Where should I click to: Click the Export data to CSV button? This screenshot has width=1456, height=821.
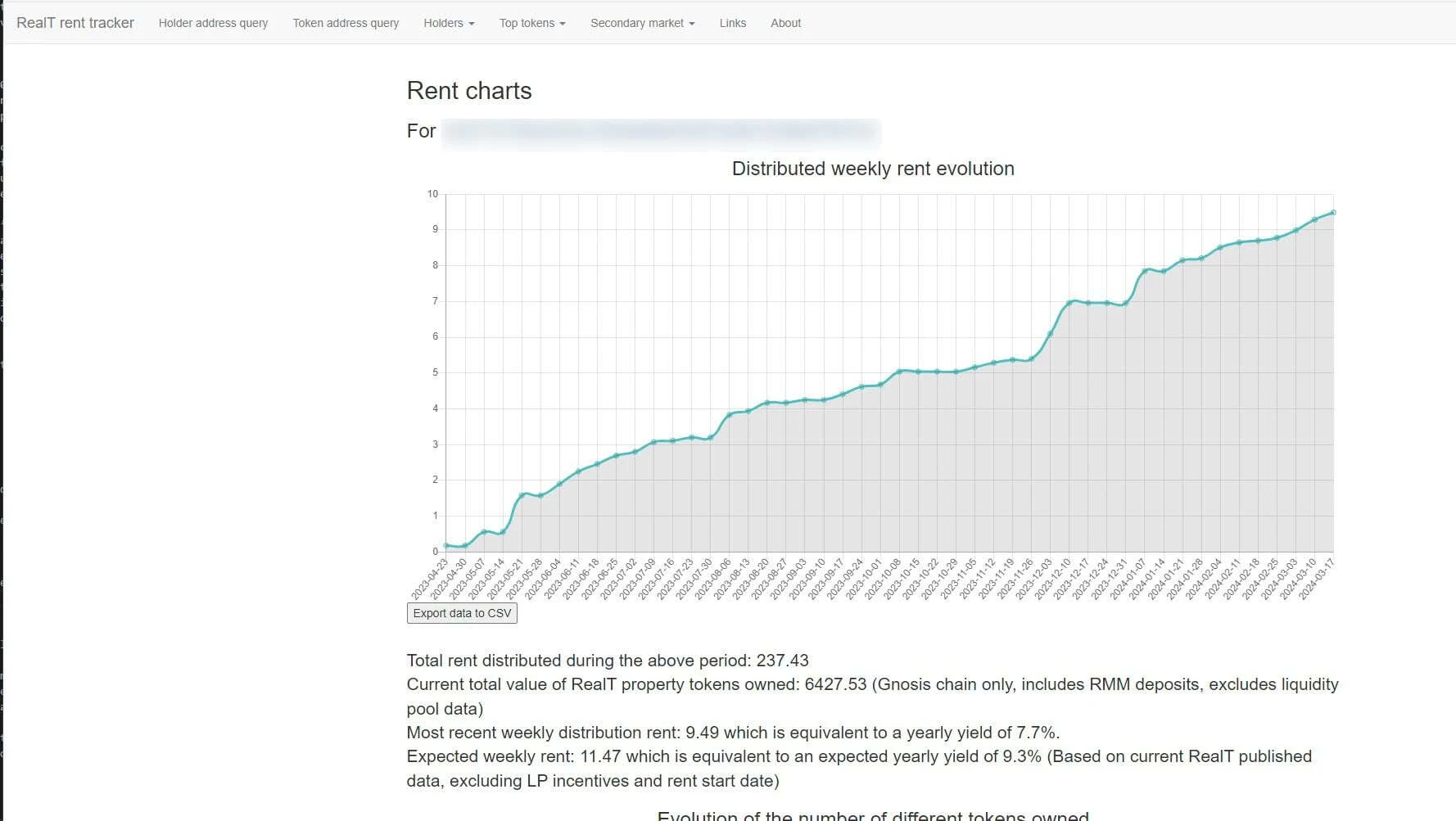tap(462, 613)
